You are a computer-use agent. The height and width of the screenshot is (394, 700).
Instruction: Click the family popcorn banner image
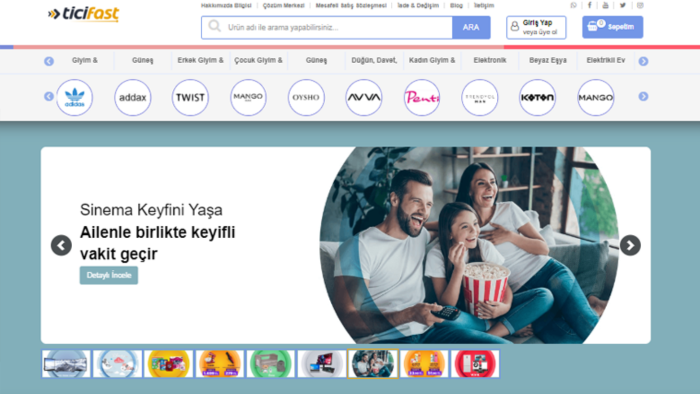coord(469,245)
